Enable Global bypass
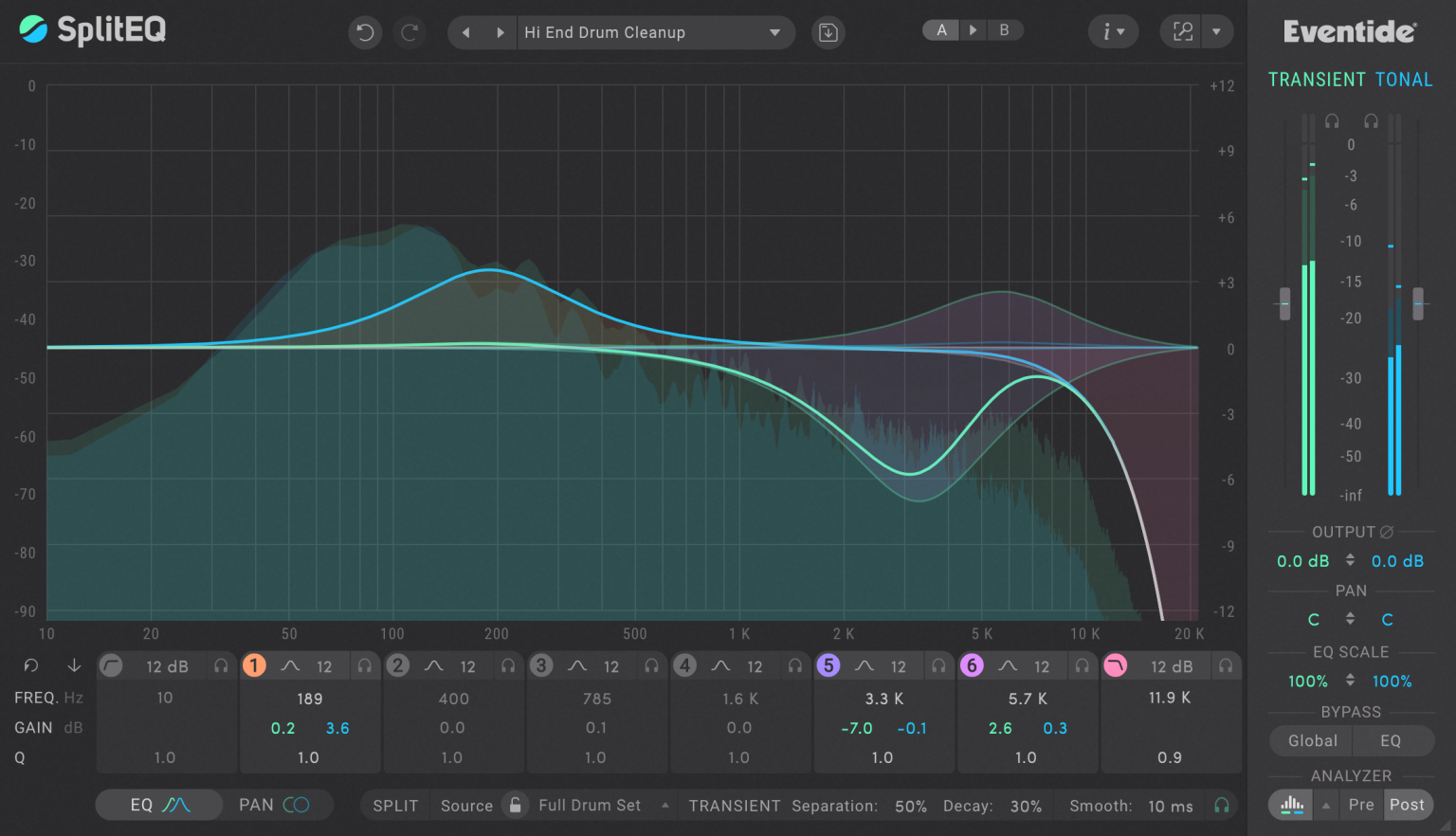Viewport: 1456px width, 836px height. [1309, 740]
